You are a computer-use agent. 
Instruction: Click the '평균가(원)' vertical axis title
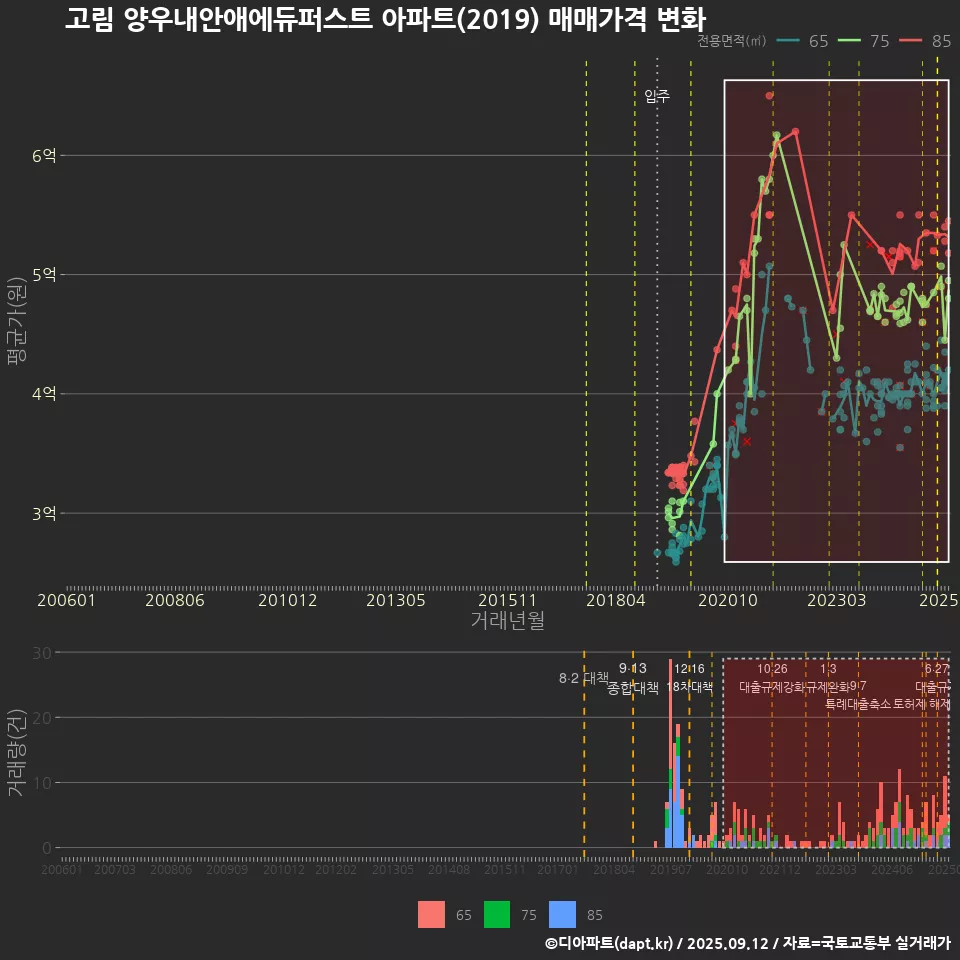tap(17, 321)
